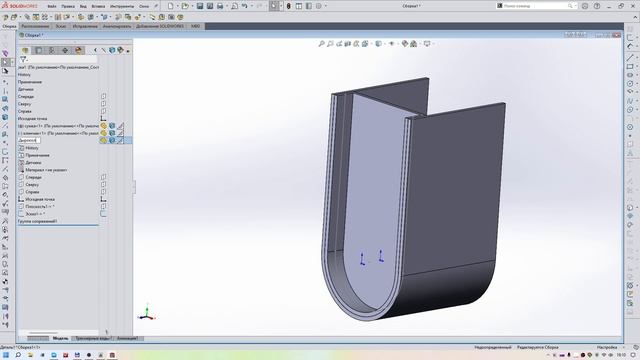
Task: Open dropdown arrow beside Options gear
Action: pos(325,6)
